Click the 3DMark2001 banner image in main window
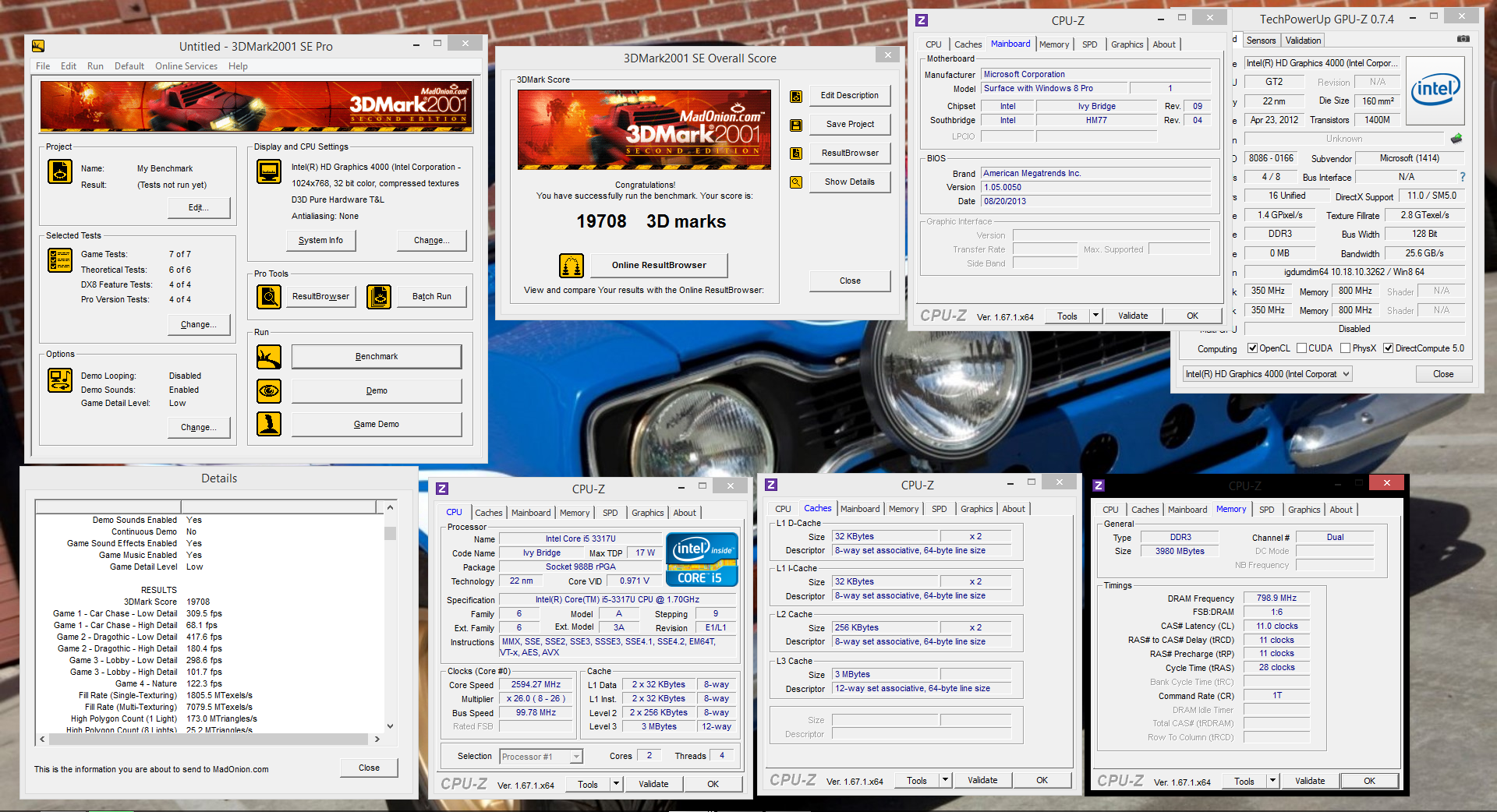The height and width of the screenshot is (812, 1497). 257,107
